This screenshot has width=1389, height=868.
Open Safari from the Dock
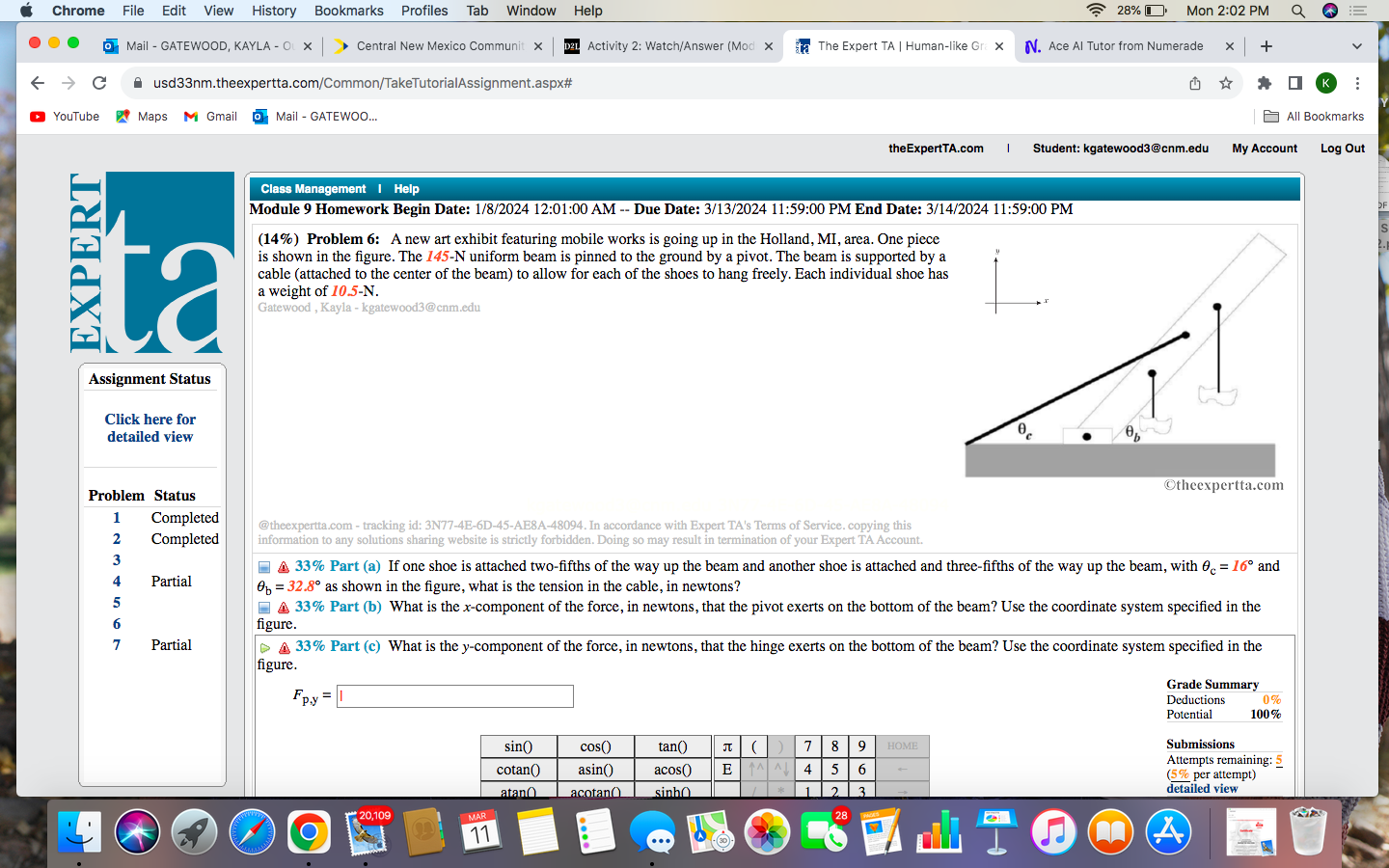click(x=252, y=831)
